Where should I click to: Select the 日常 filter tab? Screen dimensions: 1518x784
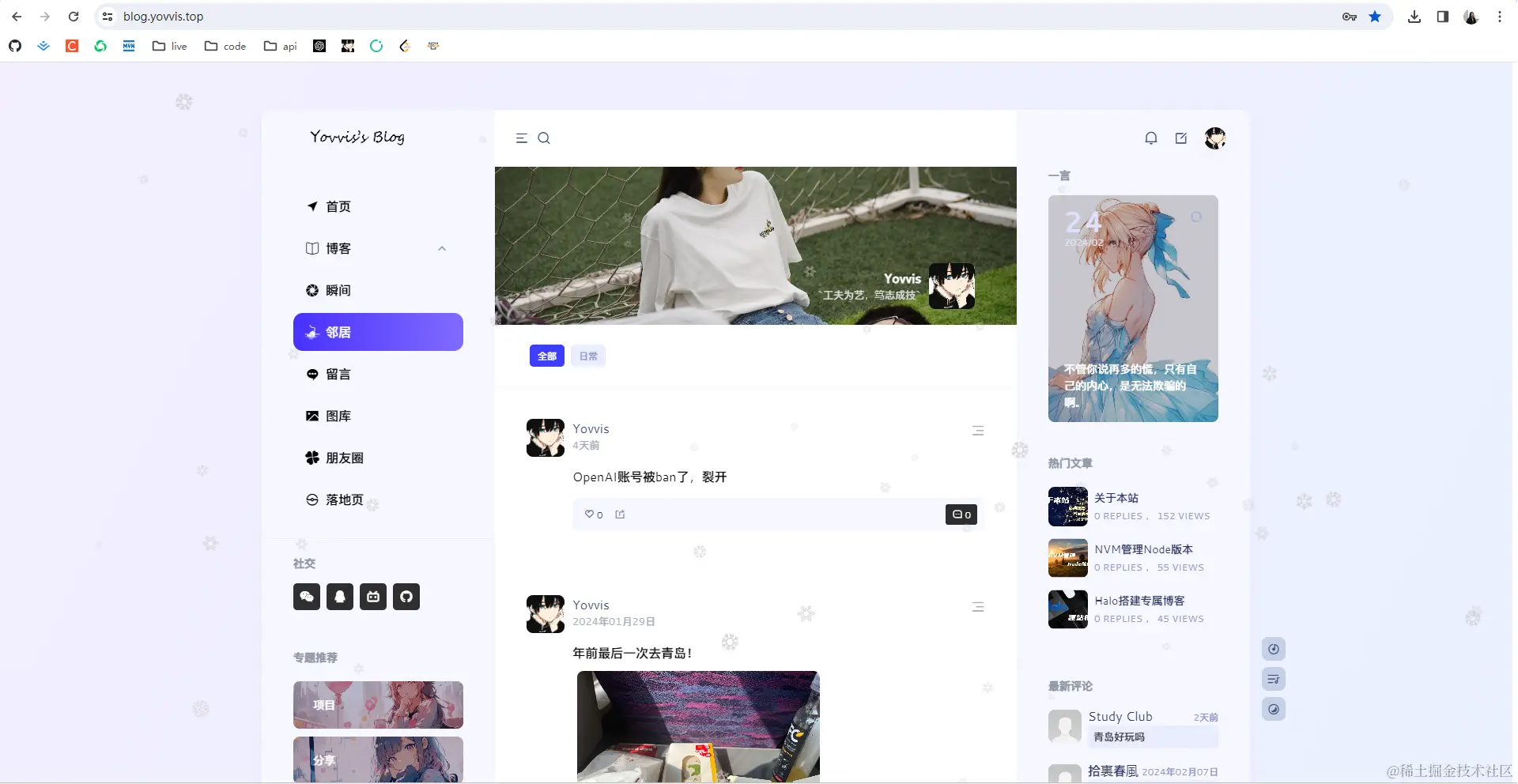coord(588,356)
